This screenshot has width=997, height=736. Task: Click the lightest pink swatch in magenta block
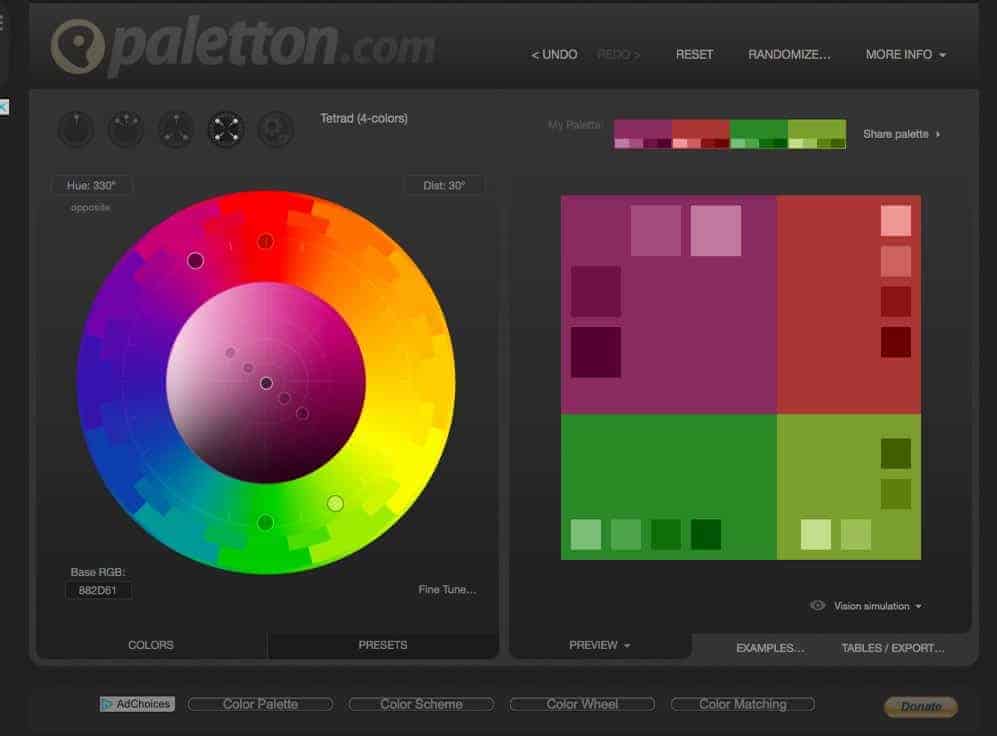[x=716, y=230]
